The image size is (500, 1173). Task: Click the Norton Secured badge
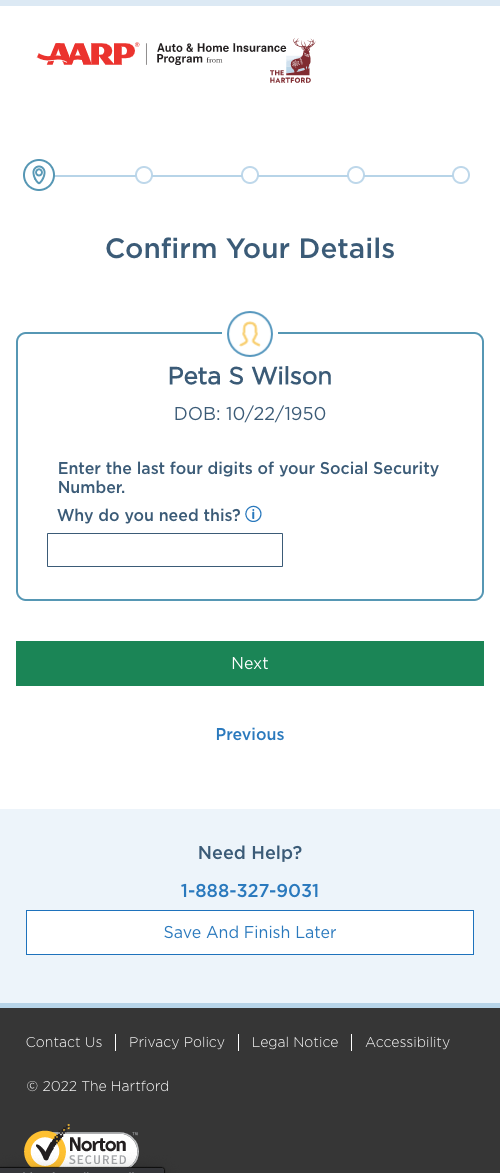point(82,1149)
